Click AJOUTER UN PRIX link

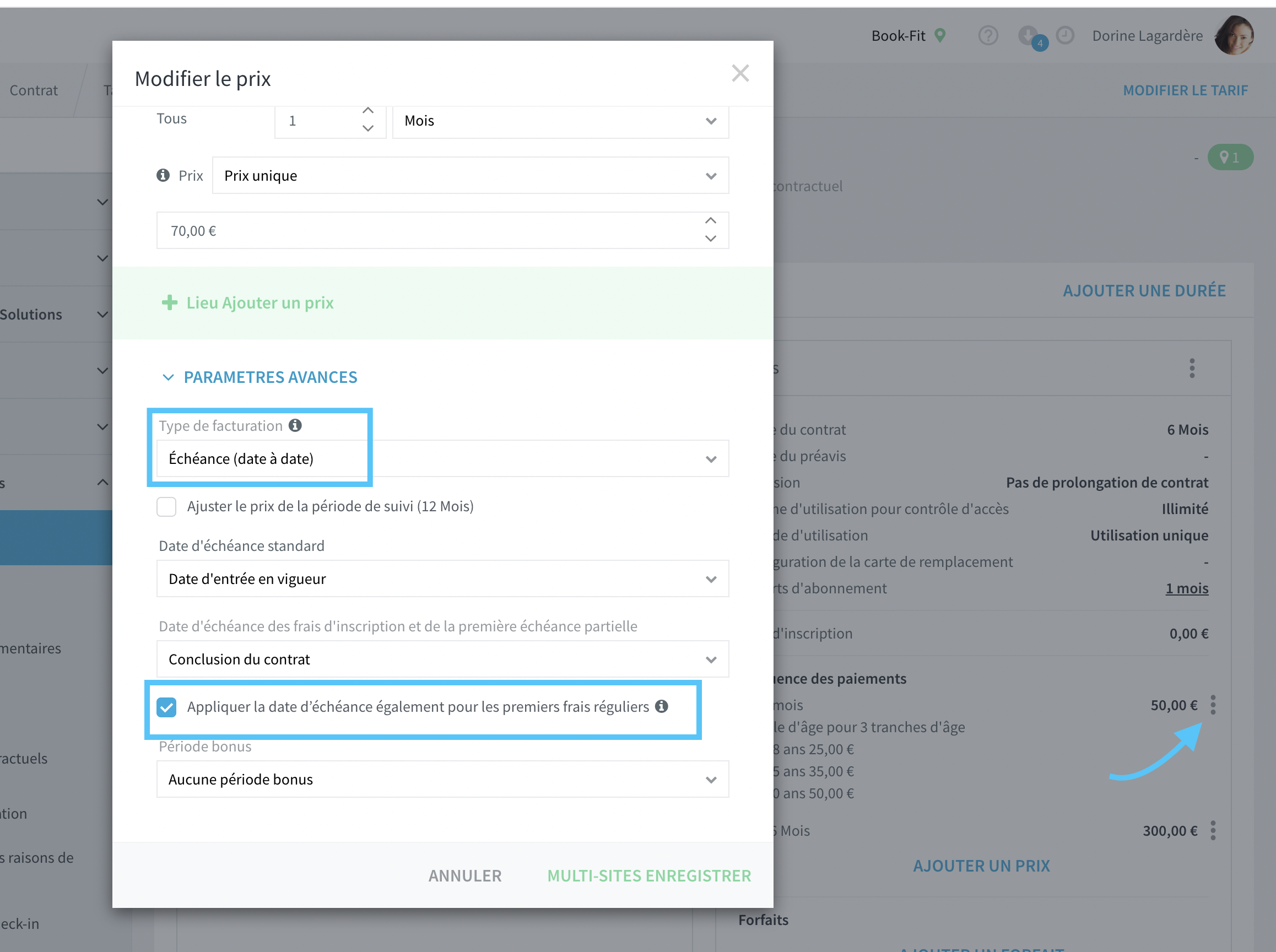point(981,866)
